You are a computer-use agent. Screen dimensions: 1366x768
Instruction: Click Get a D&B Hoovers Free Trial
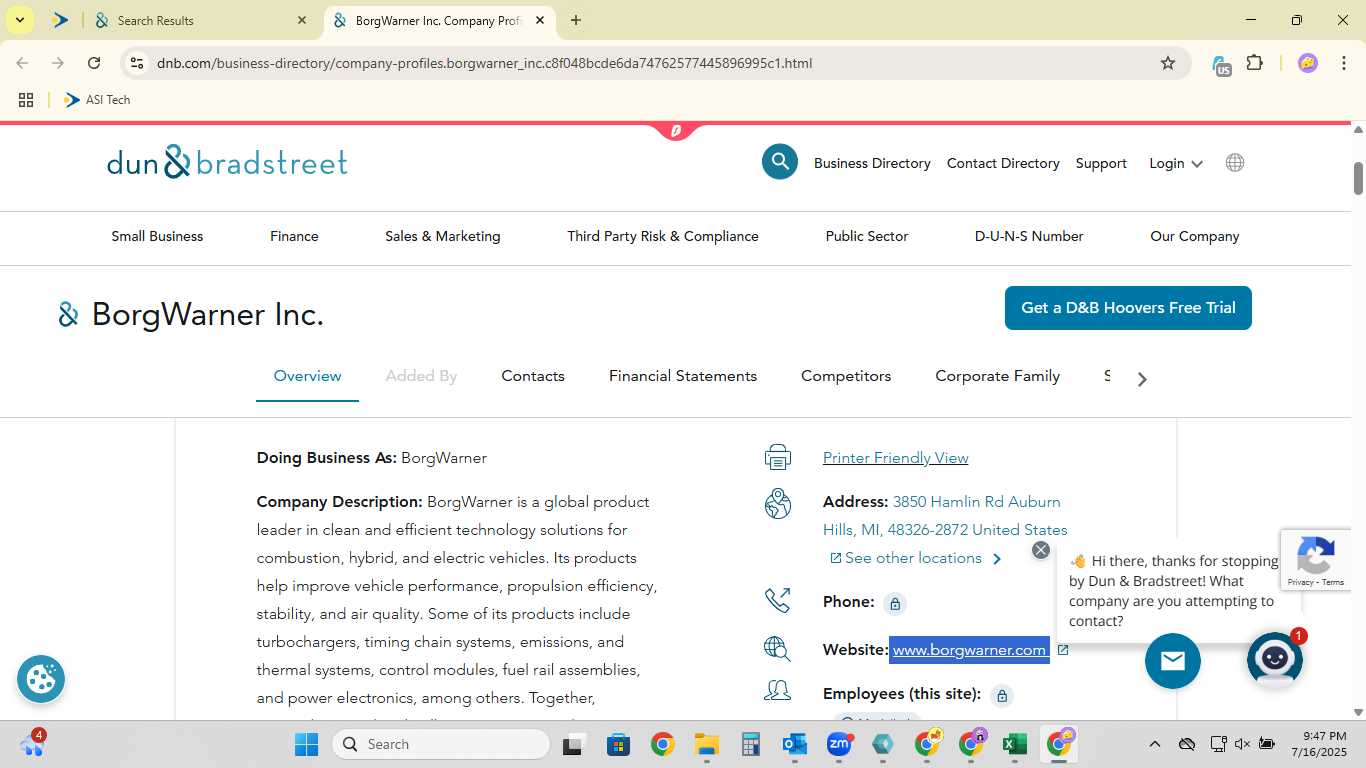(1128, 308)
